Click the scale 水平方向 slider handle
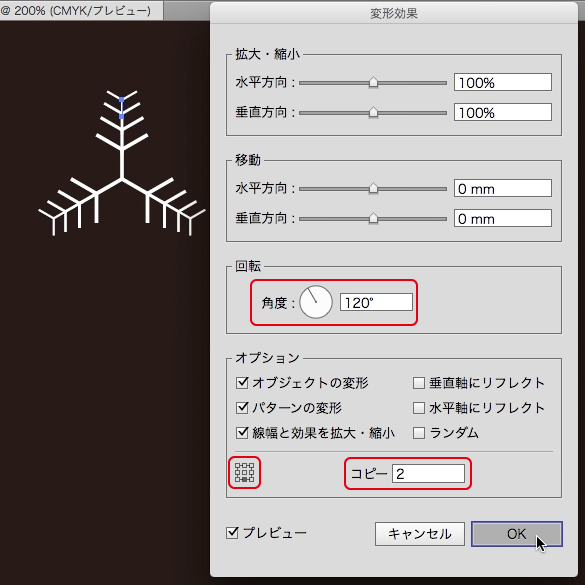585x585 pixels. point(373,82)
